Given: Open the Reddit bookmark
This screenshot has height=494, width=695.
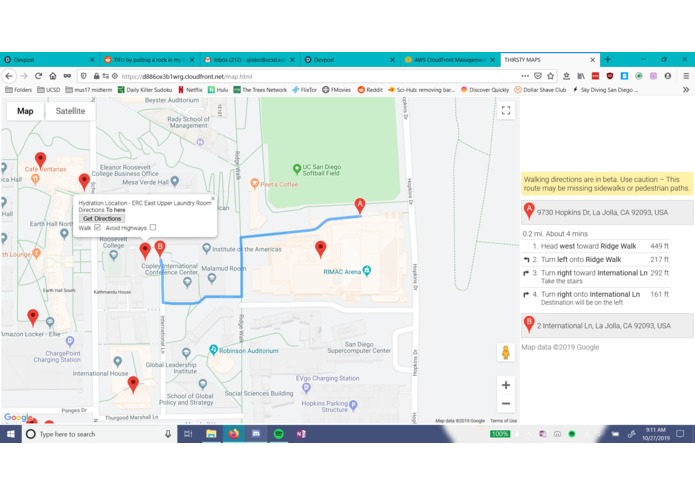Looking at the screenshot, I should (370, 89).
